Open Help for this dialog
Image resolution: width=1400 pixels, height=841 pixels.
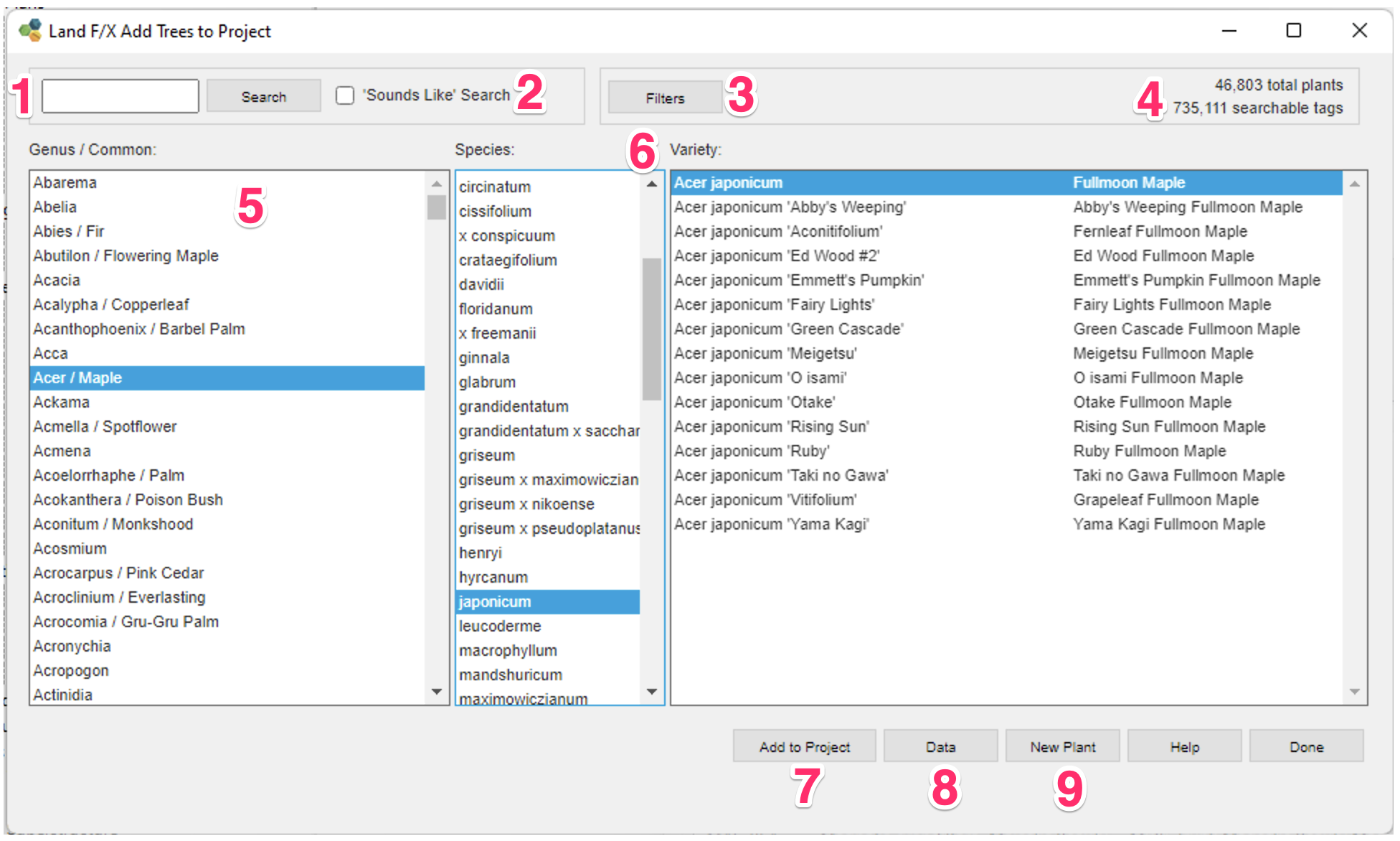tap(1184, 746)
